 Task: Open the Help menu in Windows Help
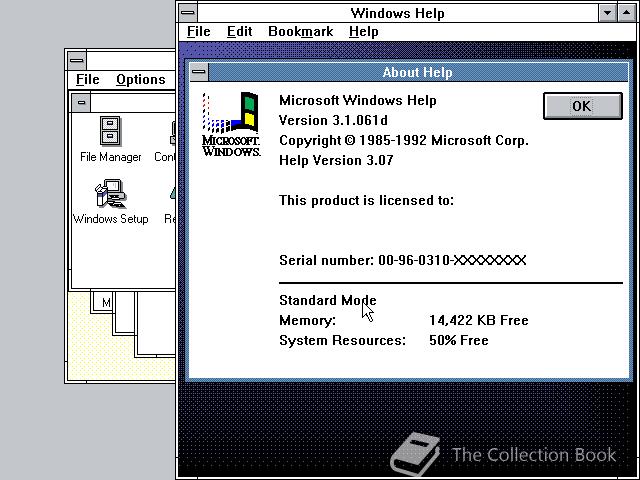click(x=363, y=32)
